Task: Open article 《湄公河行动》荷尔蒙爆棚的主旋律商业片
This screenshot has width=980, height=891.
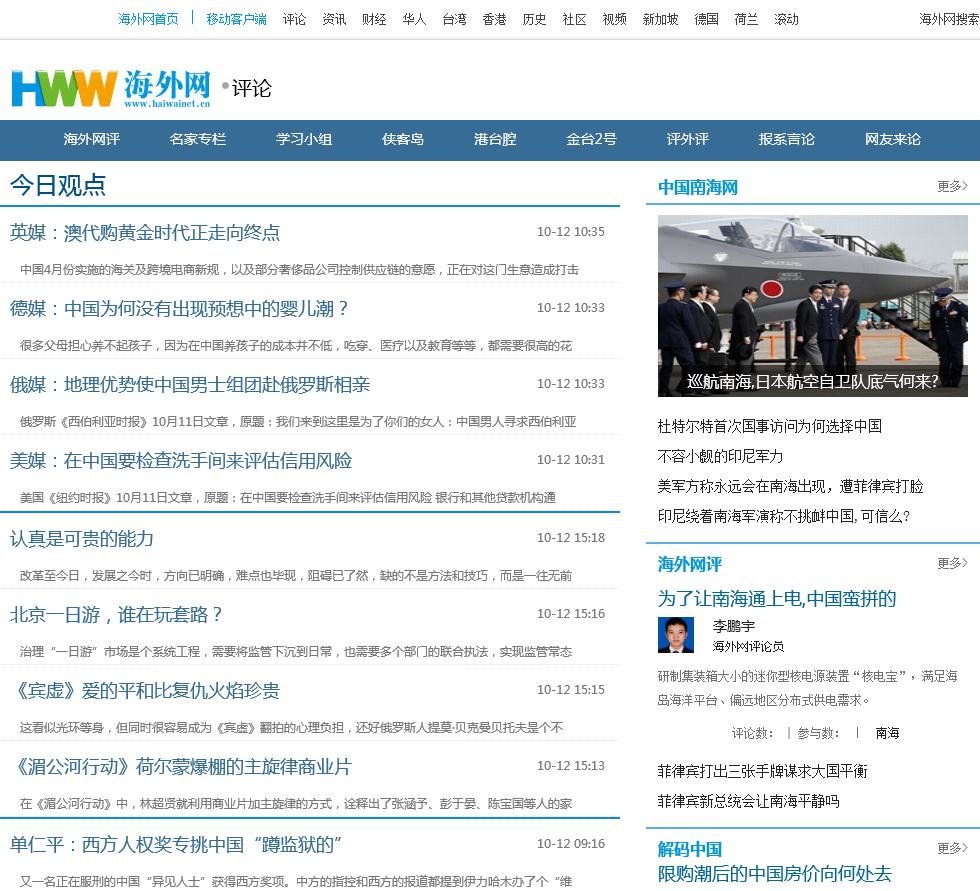Action: (x=181, y=767)
